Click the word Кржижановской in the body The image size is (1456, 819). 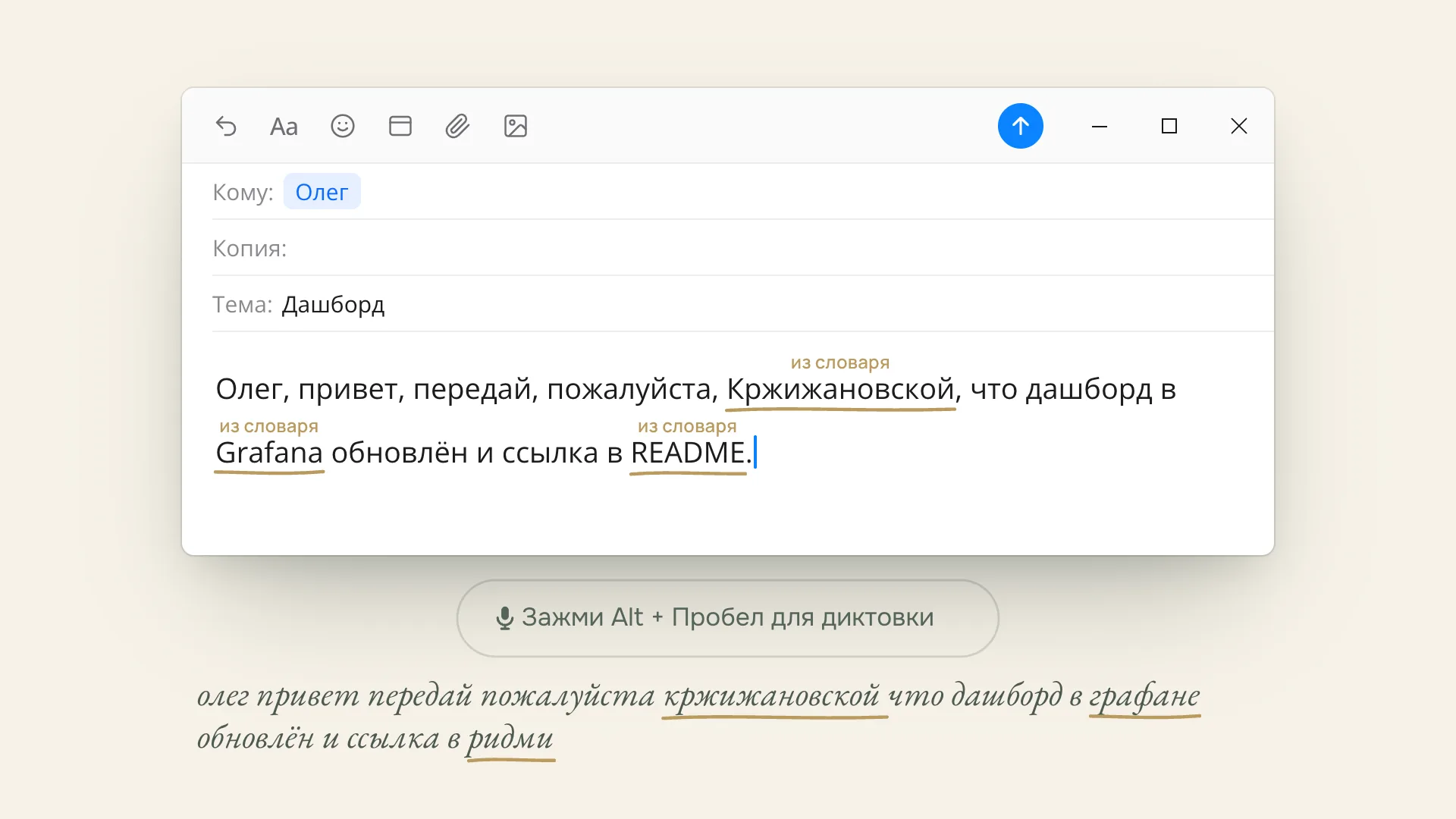pos(840,389)
